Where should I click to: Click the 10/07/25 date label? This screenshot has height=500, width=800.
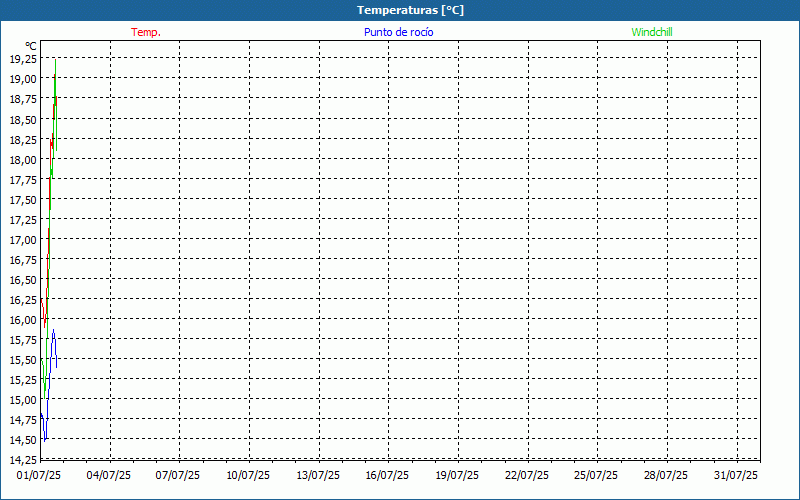tap(248, 476)
